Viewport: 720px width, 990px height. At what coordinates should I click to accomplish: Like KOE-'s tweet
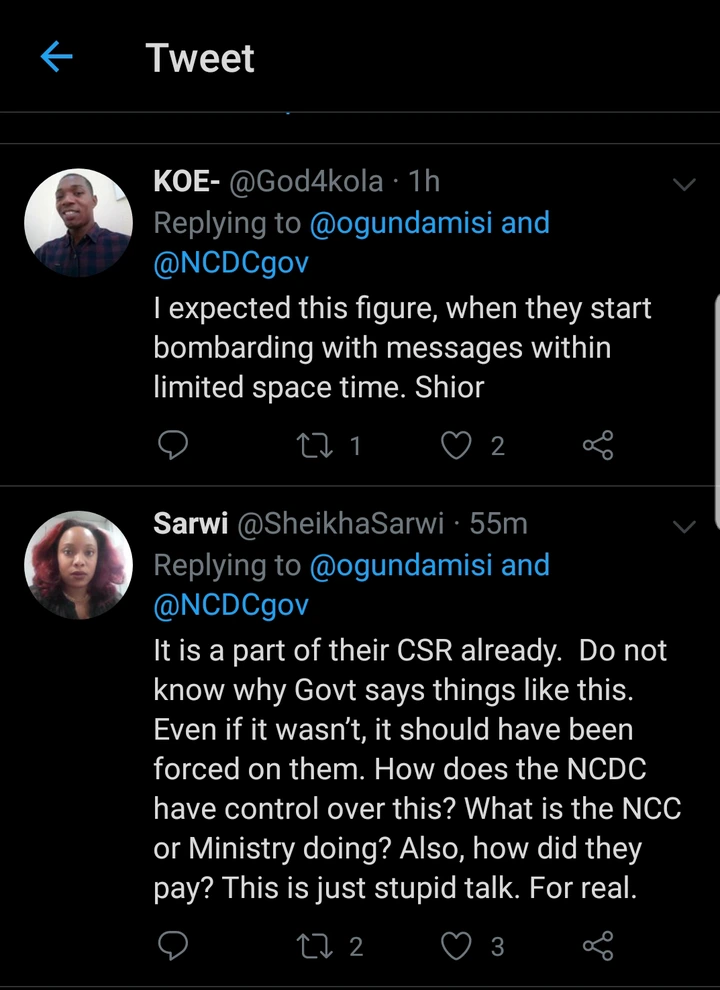pos(457,446)
